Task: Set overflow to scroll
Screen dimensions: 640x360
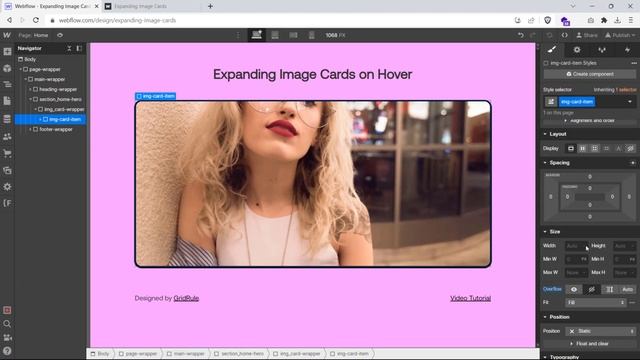Action: coord(609,289)
